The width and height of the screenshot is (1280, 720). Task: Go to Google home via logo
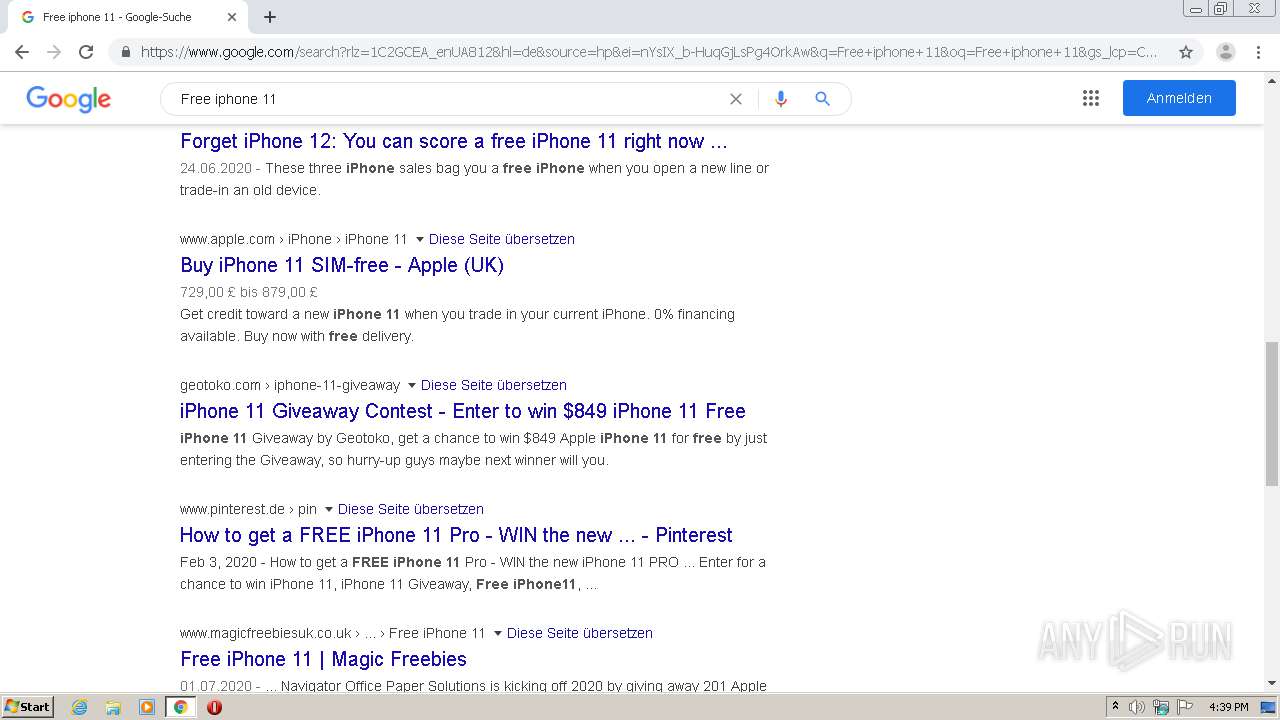click(x=68, y=99)
